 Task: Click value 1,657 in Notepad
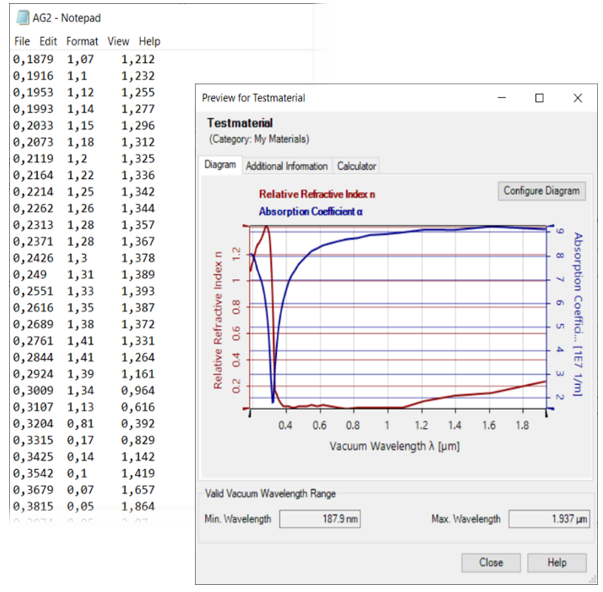click(138, 490)
